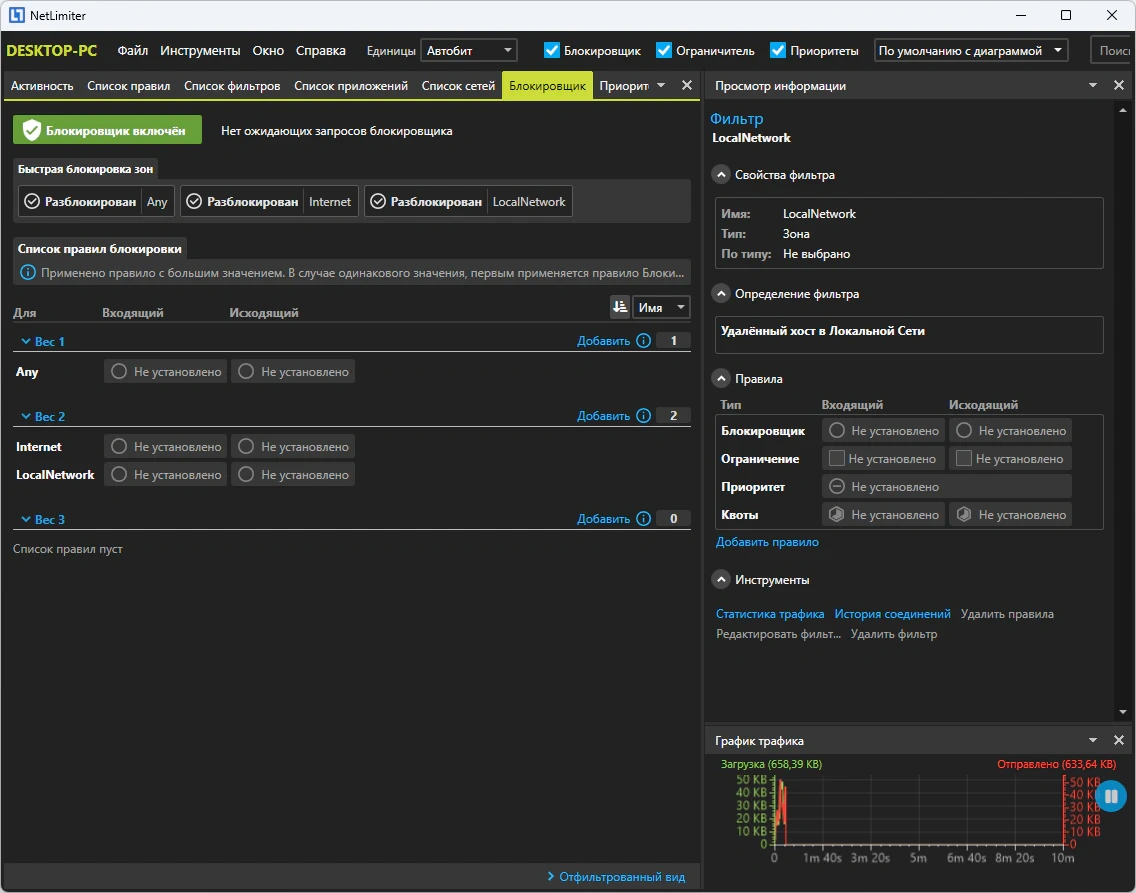
Task: Close the График трафика panel
Action: coord(1119,740)
